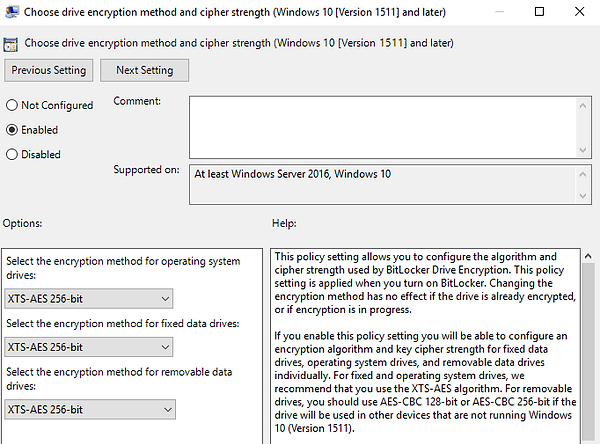This screenshot has height=444, width=600.
Task: Click the Help pane scrollbar thumb
Action: coord(588,352)
